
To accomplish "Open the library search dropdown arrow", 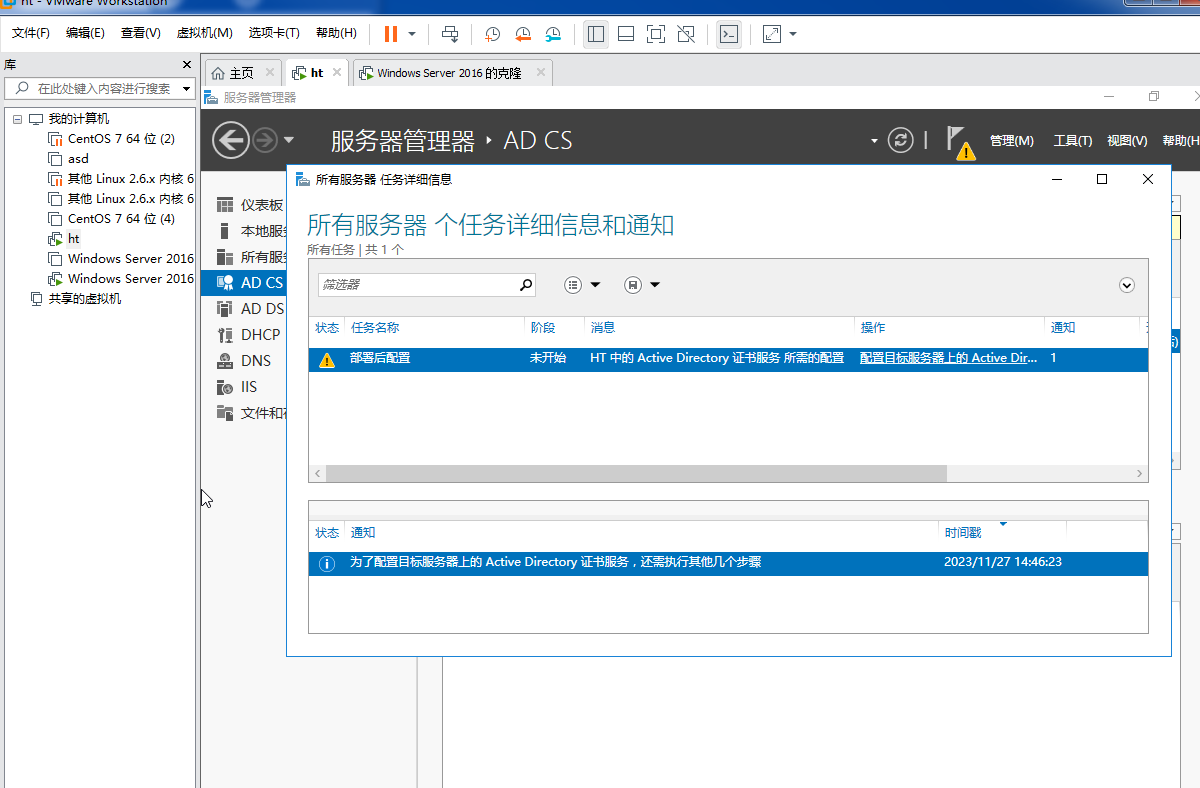I will click(186, 89).
